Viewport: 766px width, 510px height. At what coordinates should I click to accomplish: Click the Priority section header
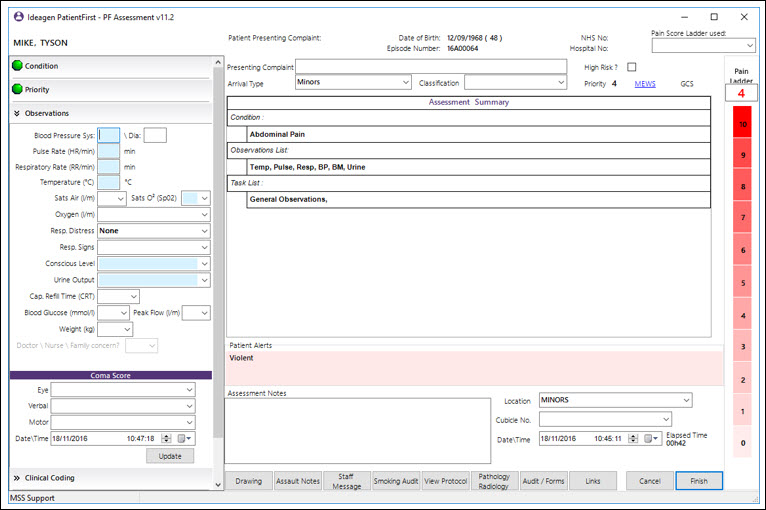[x=111, y=89]
